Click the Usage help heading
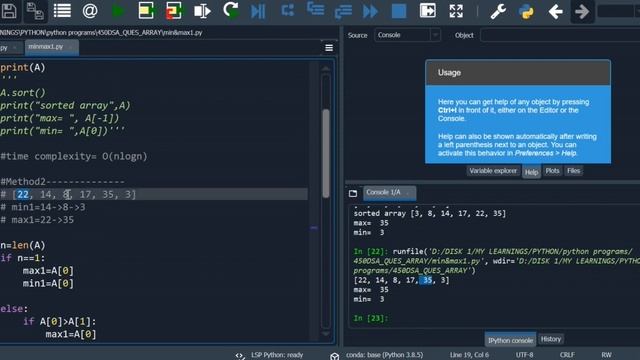 pyautogui.click(x=449, y=73)
